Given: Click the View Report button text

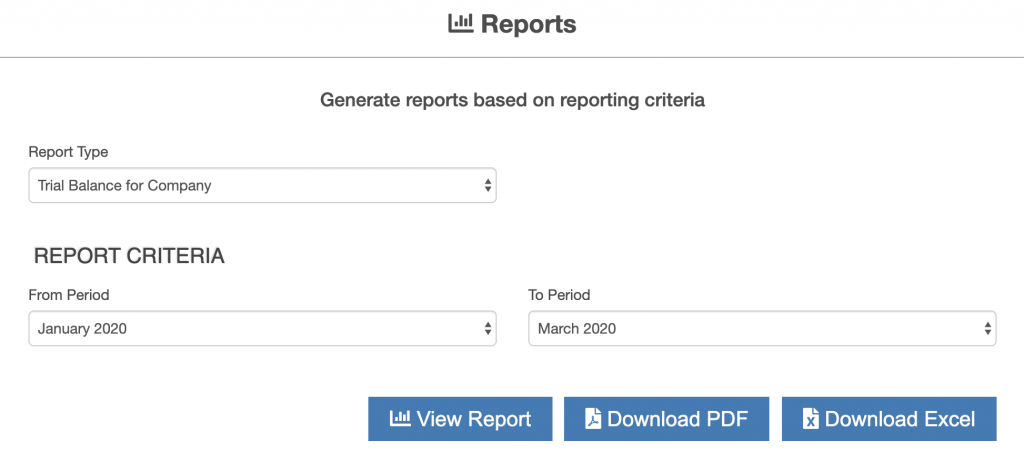Looking at the screenshot, I should coord(473,419).
